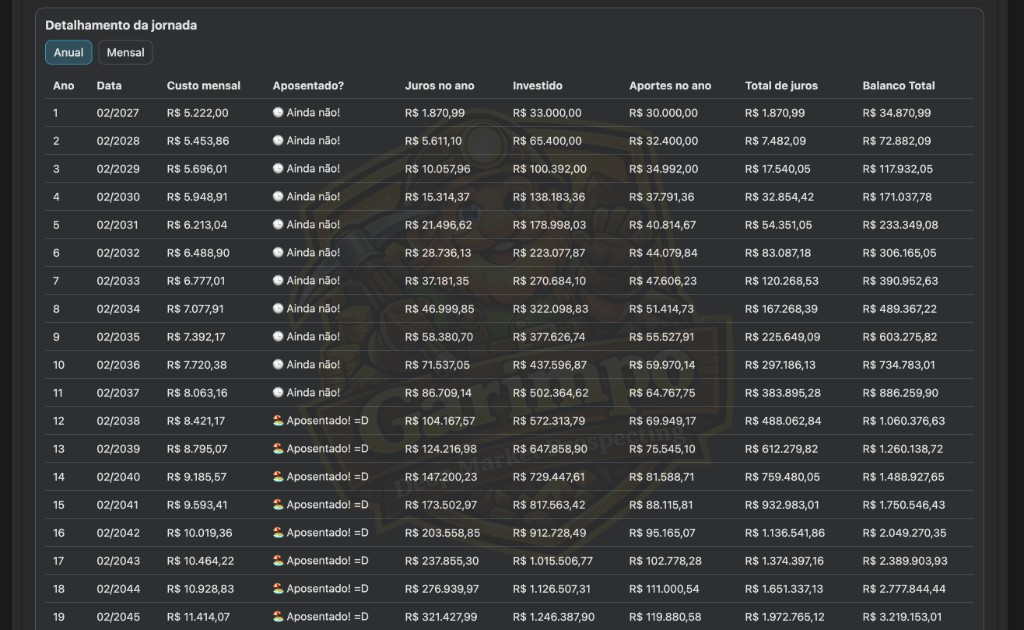Click the 'Total de juros' column header

[x=781, y=86]
